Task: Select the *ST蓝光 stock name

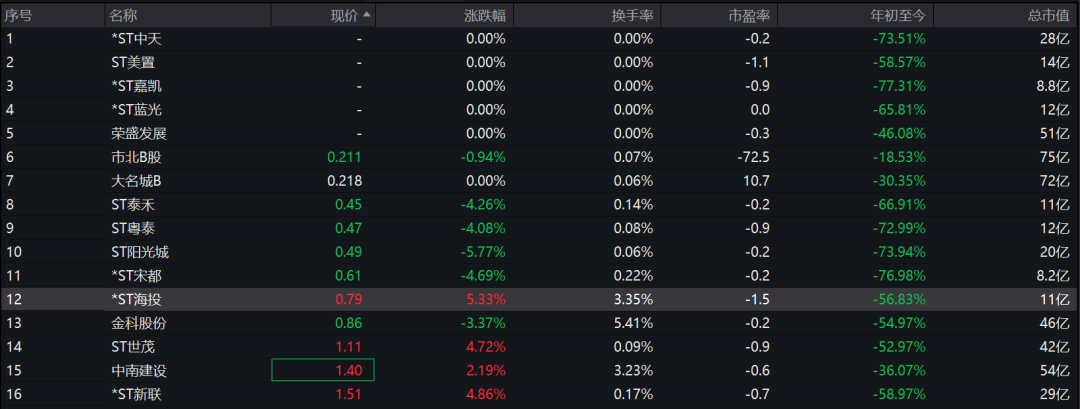Action: pos(136,110)
